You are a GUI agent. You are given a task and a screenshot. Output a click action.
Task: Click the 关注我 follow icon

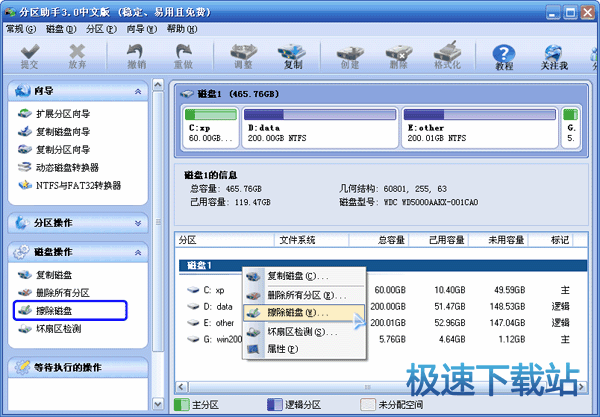click(554, 57)
